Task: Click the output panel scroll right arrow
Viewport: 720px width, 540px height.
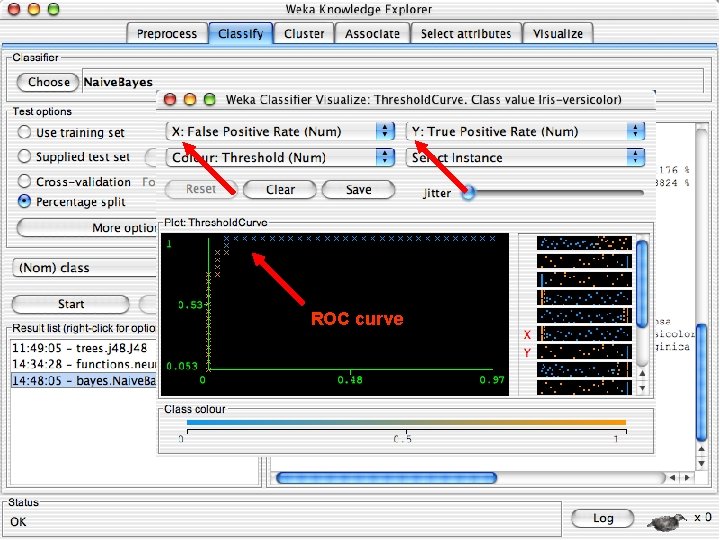Action: (x=687, y=478)
